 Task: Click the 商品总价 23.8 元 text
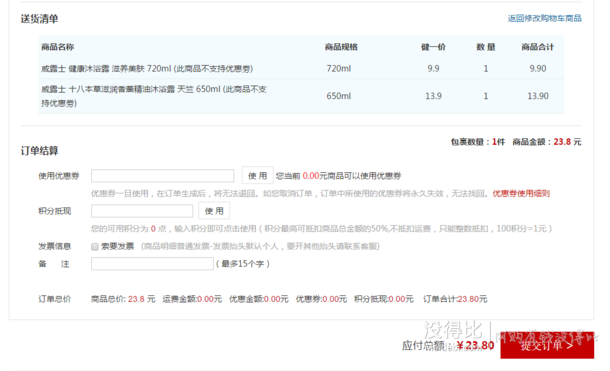coord(123,299)
